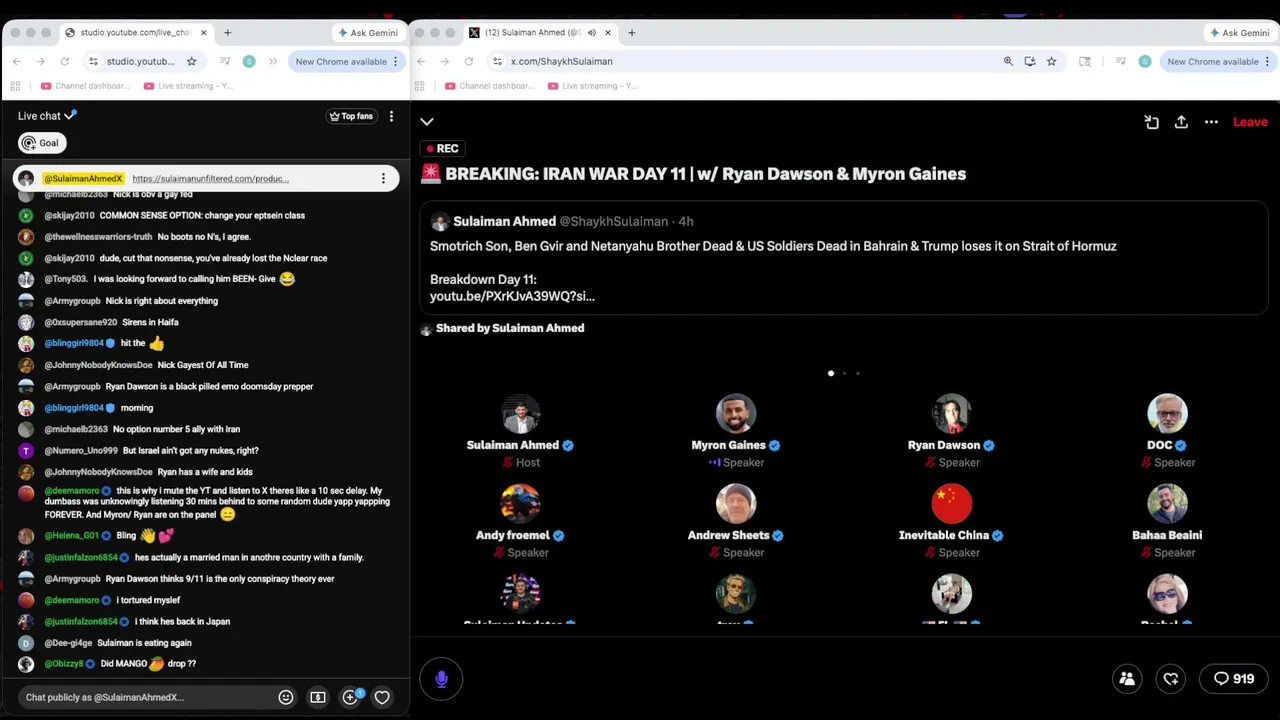Click Bahaa Beaini speaker name
1280x720 pixels.
coord(1167,535)
